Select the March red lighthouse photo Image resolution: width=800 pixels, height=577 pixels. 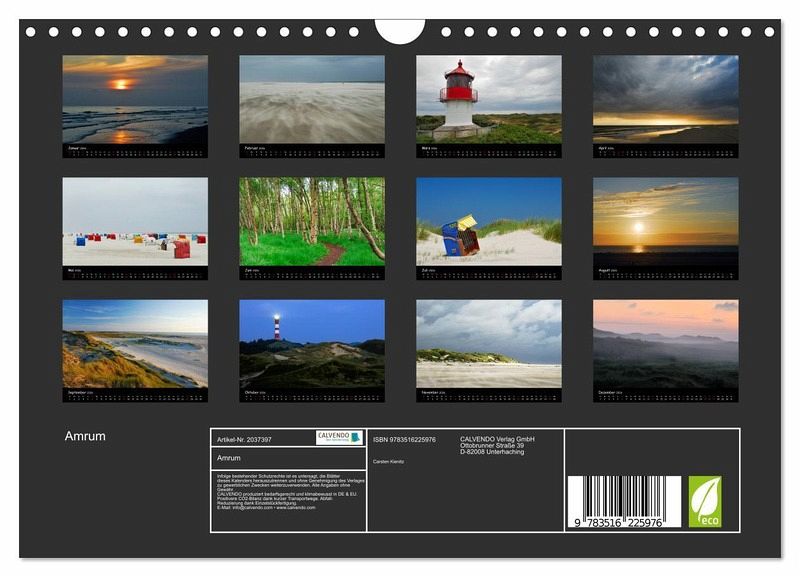489,99
